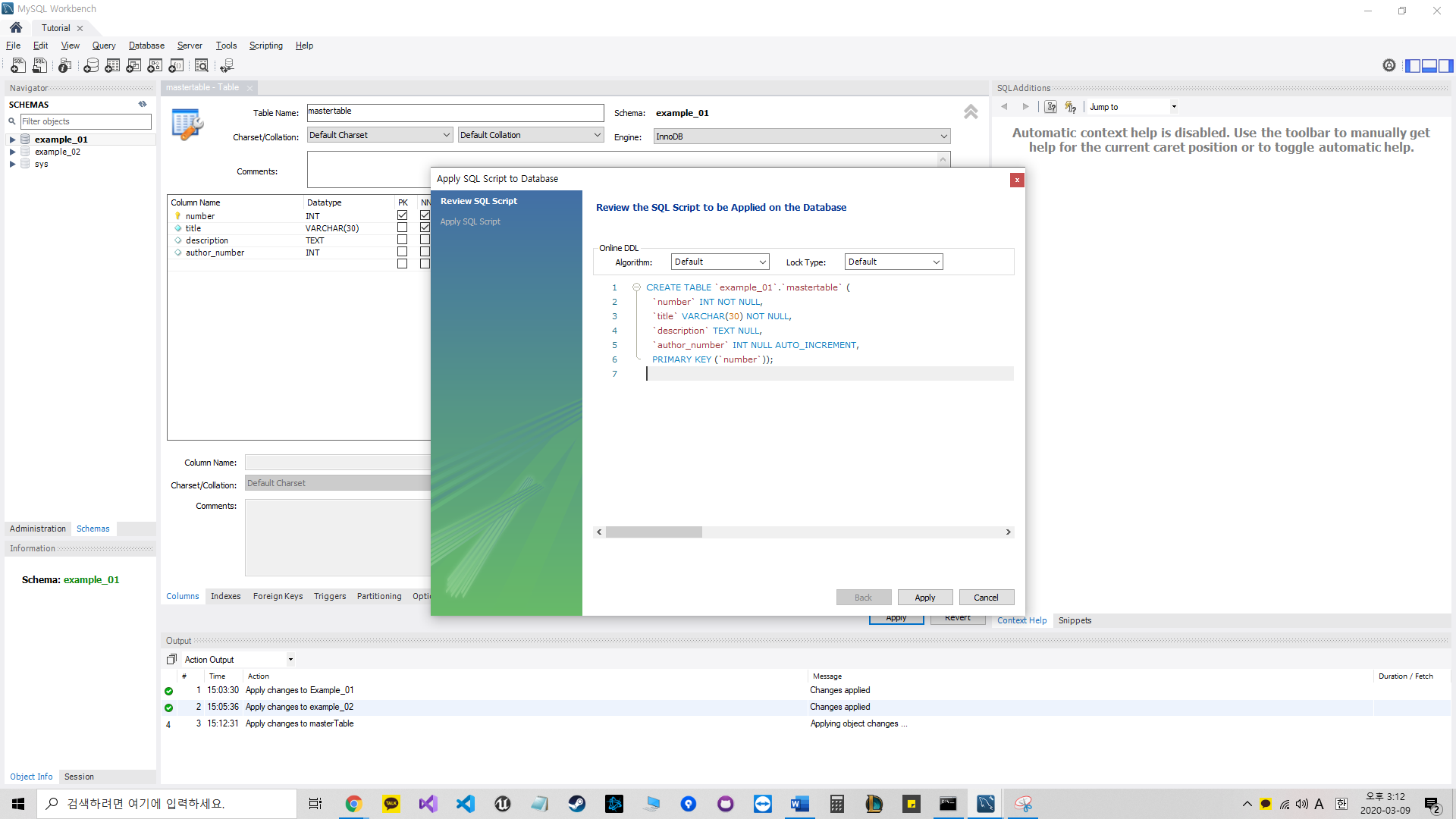Image resolution: width=1456 pixels, height=819 pixels.
Task: Expand the example_02 schema tree node
Action: (x=12, y=152)
